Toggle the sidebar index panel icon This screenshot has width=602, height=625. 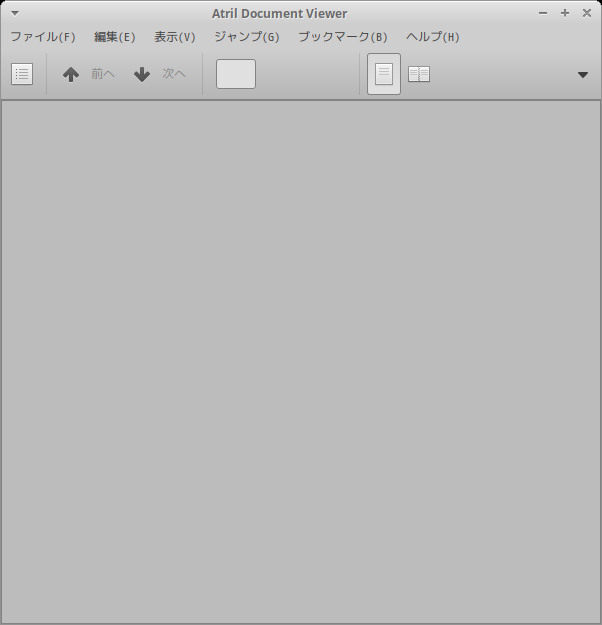point(22,74)
